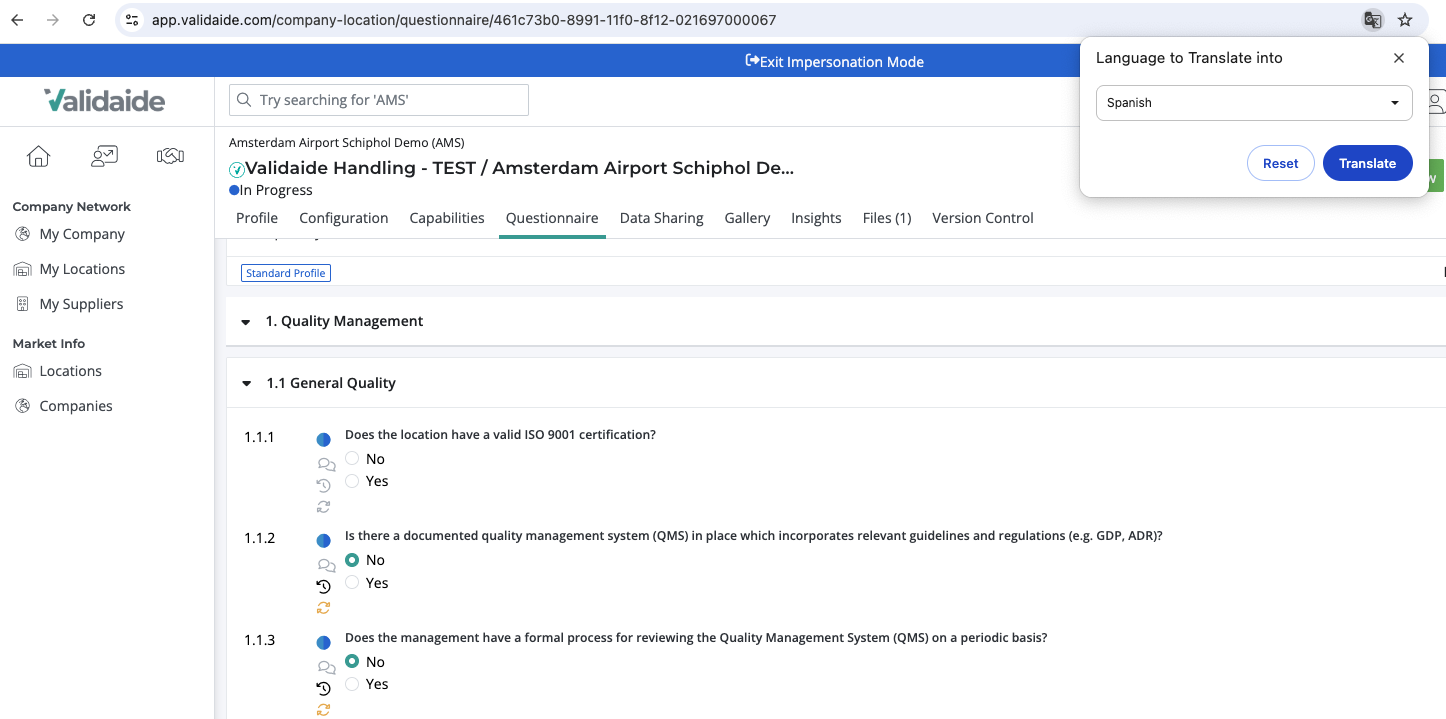1446x719 pixels.
Task: Click the Companies globe icon
Action: point(22,406)
